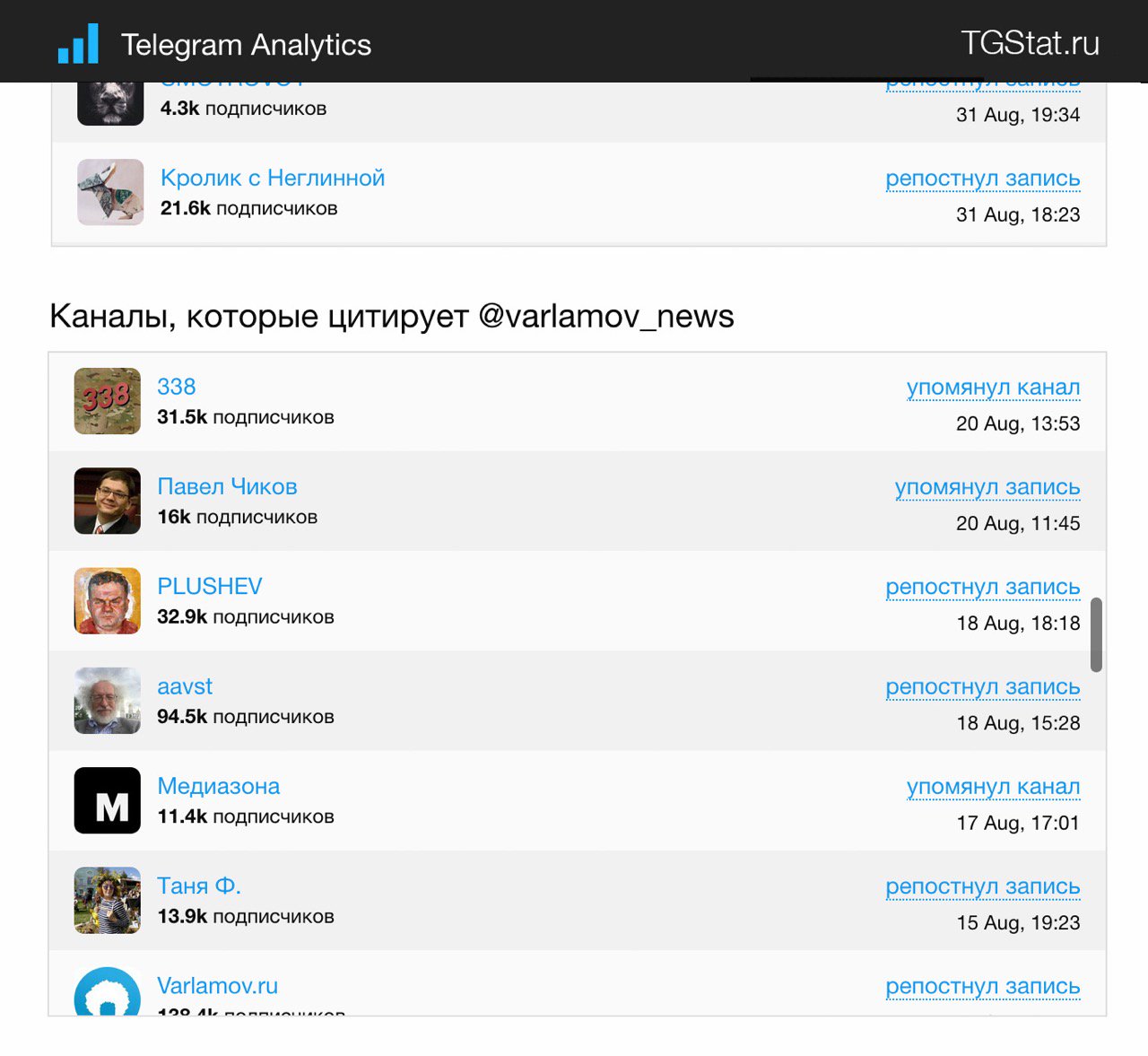Open the Таня Ф. avatar photo
This screenshot has width=1148, height=1056.
pyautogui.click(x=107, y=900)
